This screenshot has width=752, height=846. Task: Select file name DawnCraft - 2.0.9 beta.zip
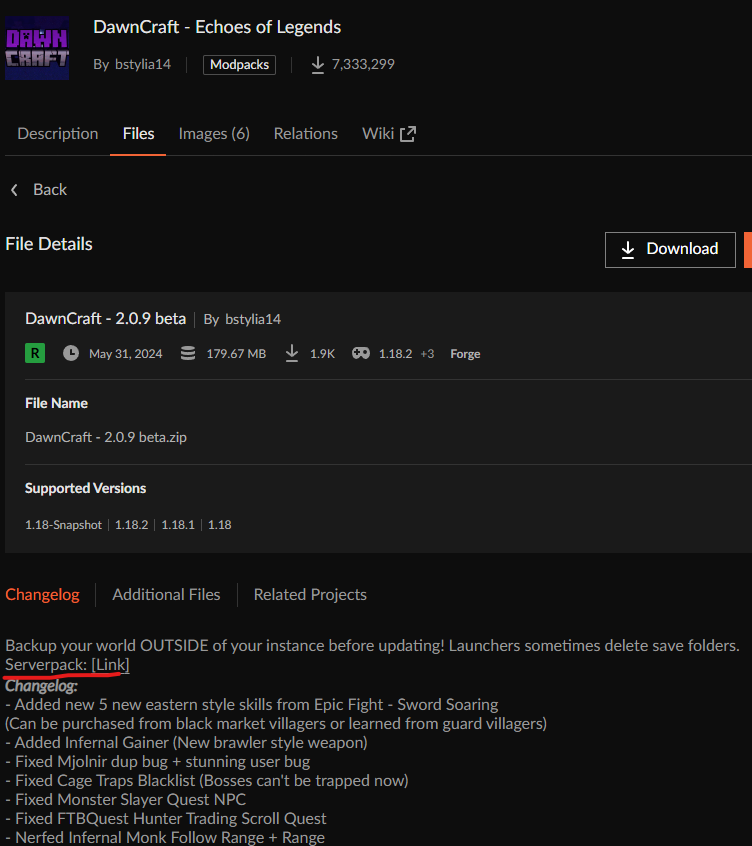point(106,437)
